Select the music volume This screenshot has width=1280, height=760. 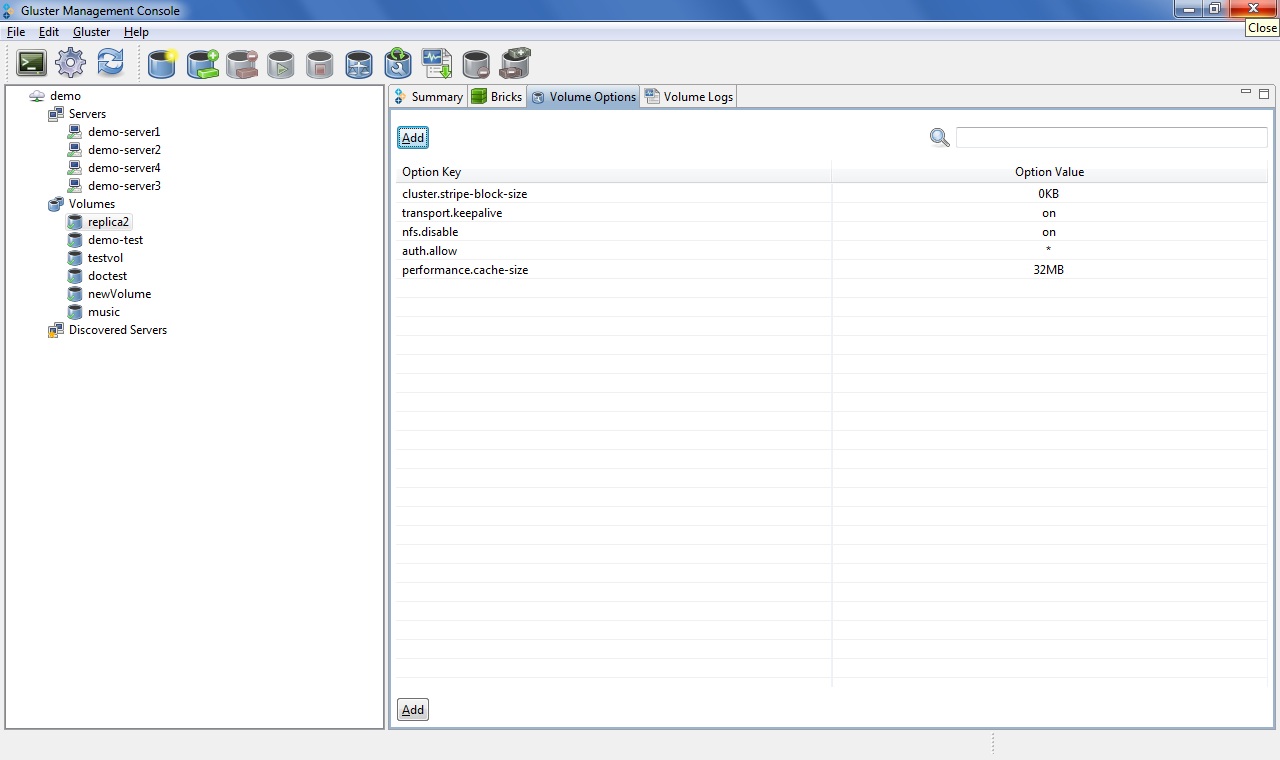point(103,312)
